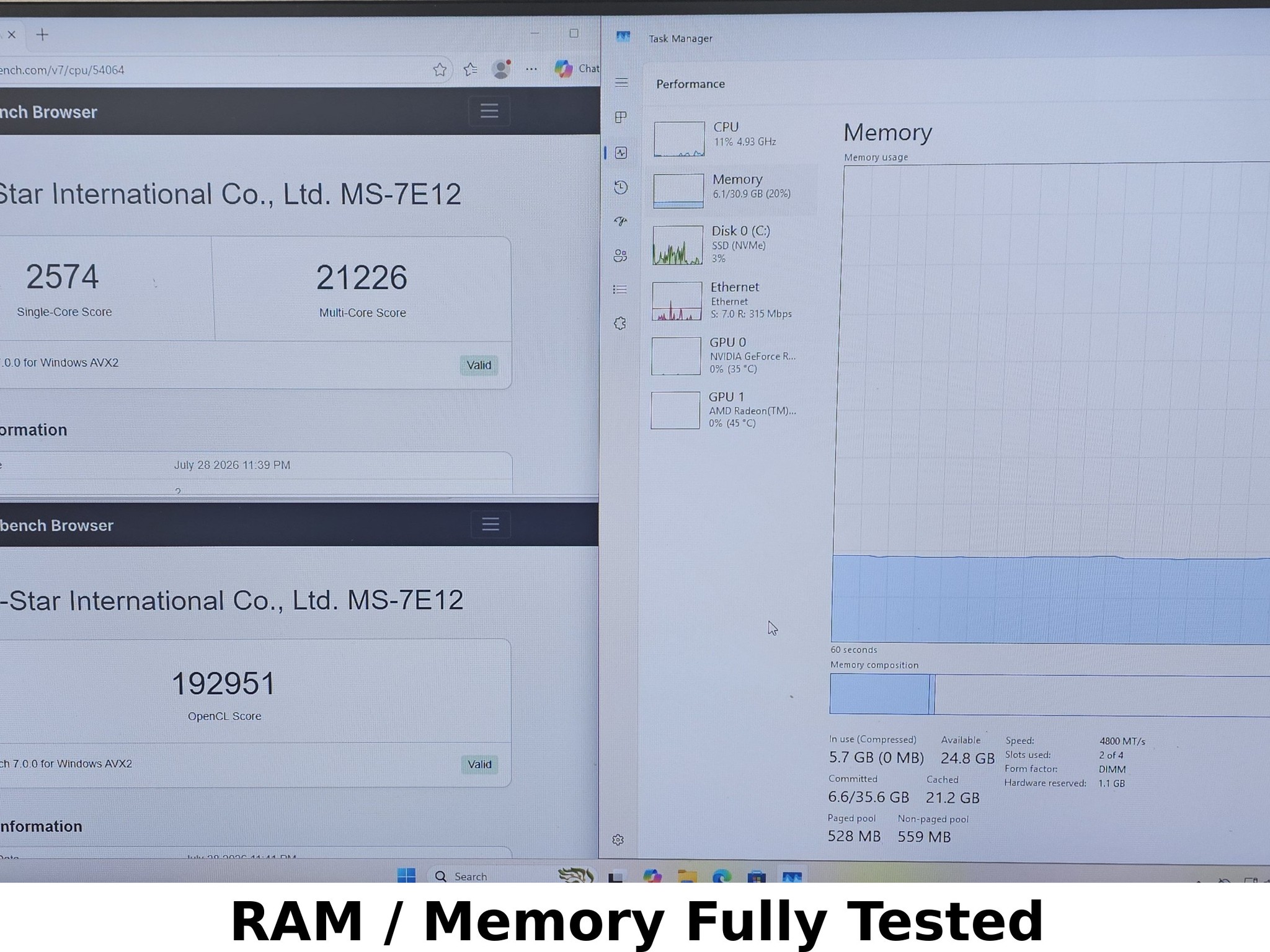Viewport: 1270px width, 952px height.
Task: Open Copilot Chat in browser toolbar
Action: point(576,68)
